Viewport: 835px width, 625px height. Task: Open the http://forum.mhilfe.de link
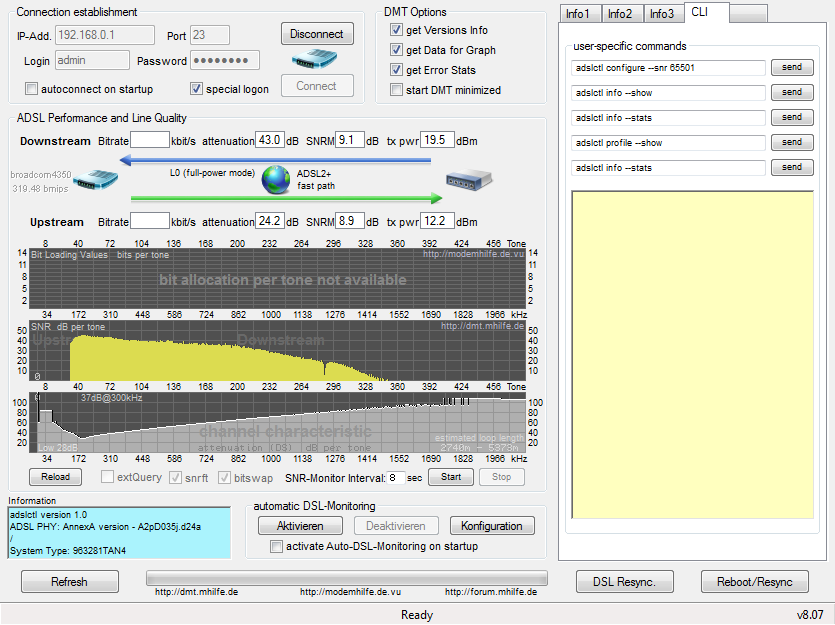coord(491,591)
